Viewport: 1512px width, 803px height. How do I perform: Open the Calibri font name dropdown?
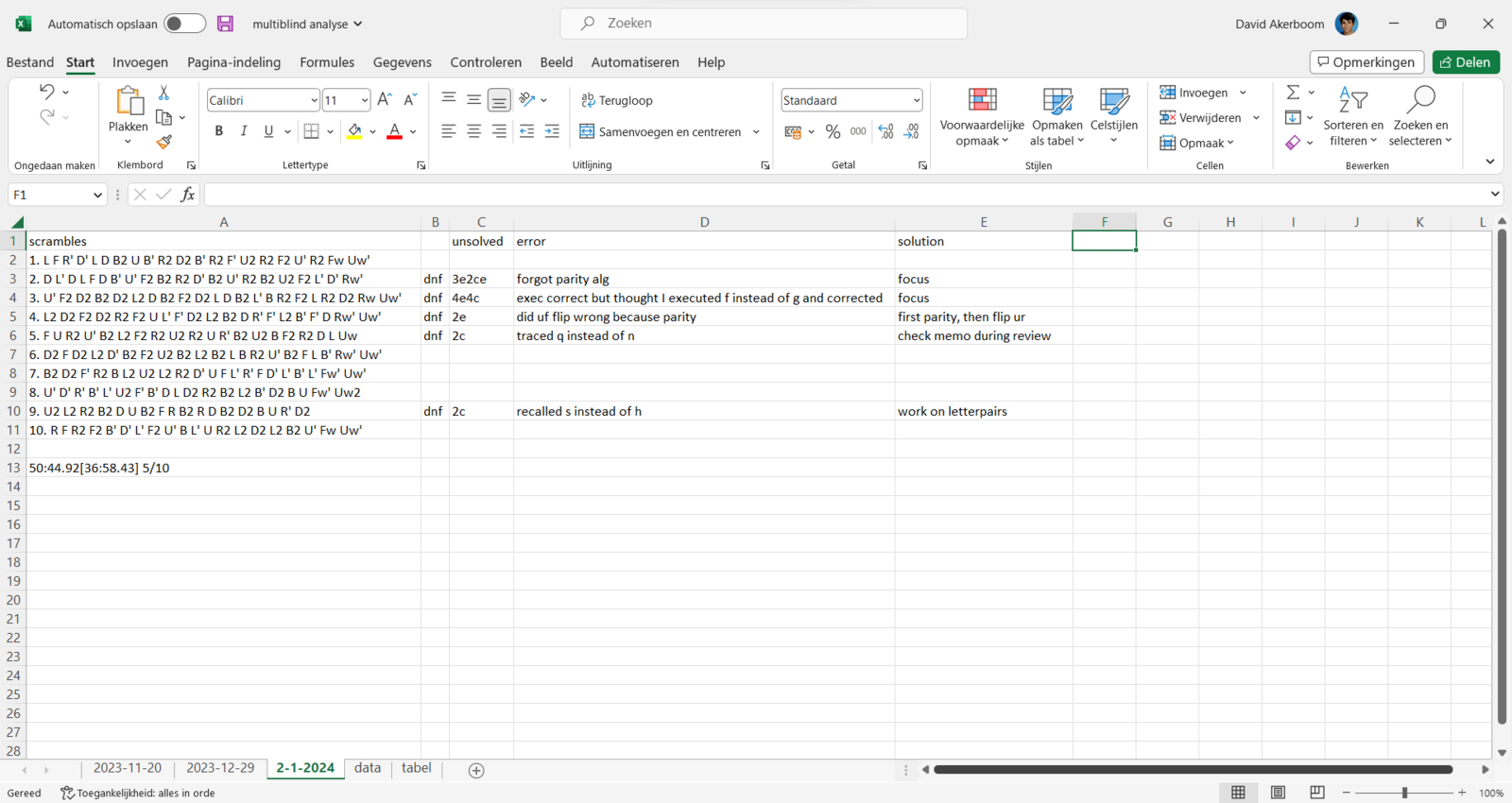[314, 100]
